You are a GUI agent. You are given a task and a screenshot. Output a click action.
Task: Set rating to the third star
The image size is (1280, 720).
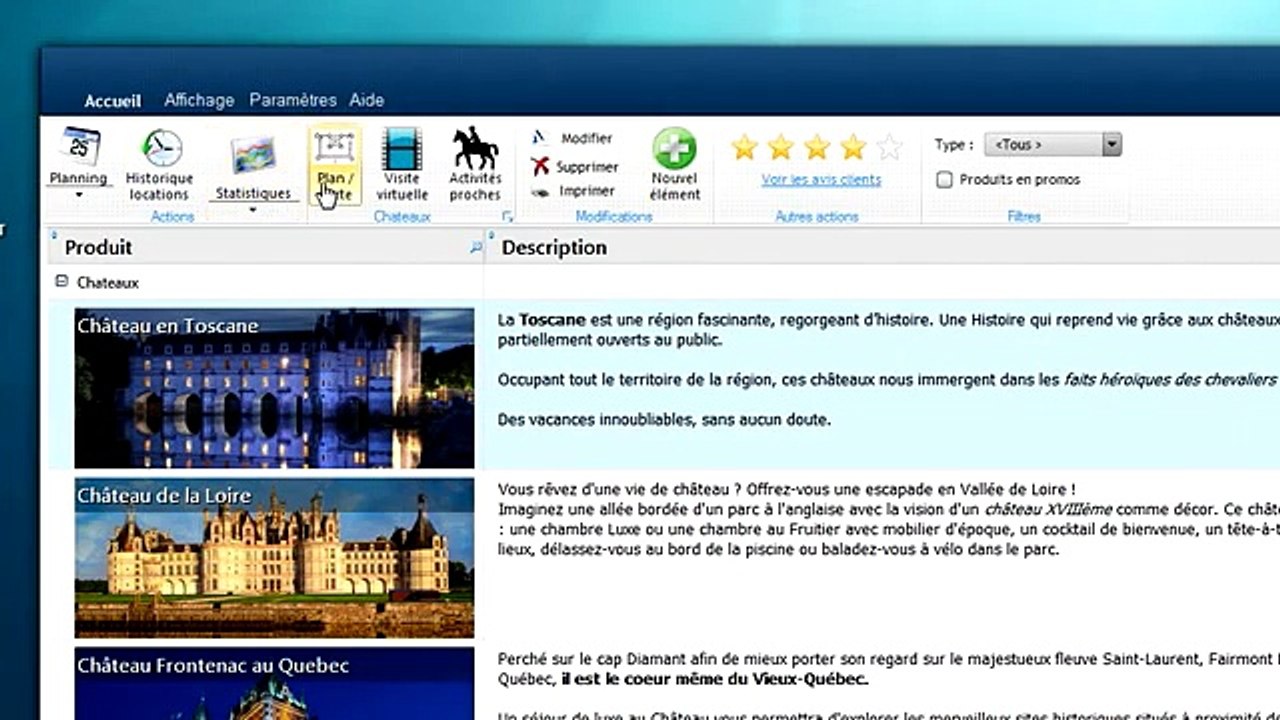pos(817,148)
